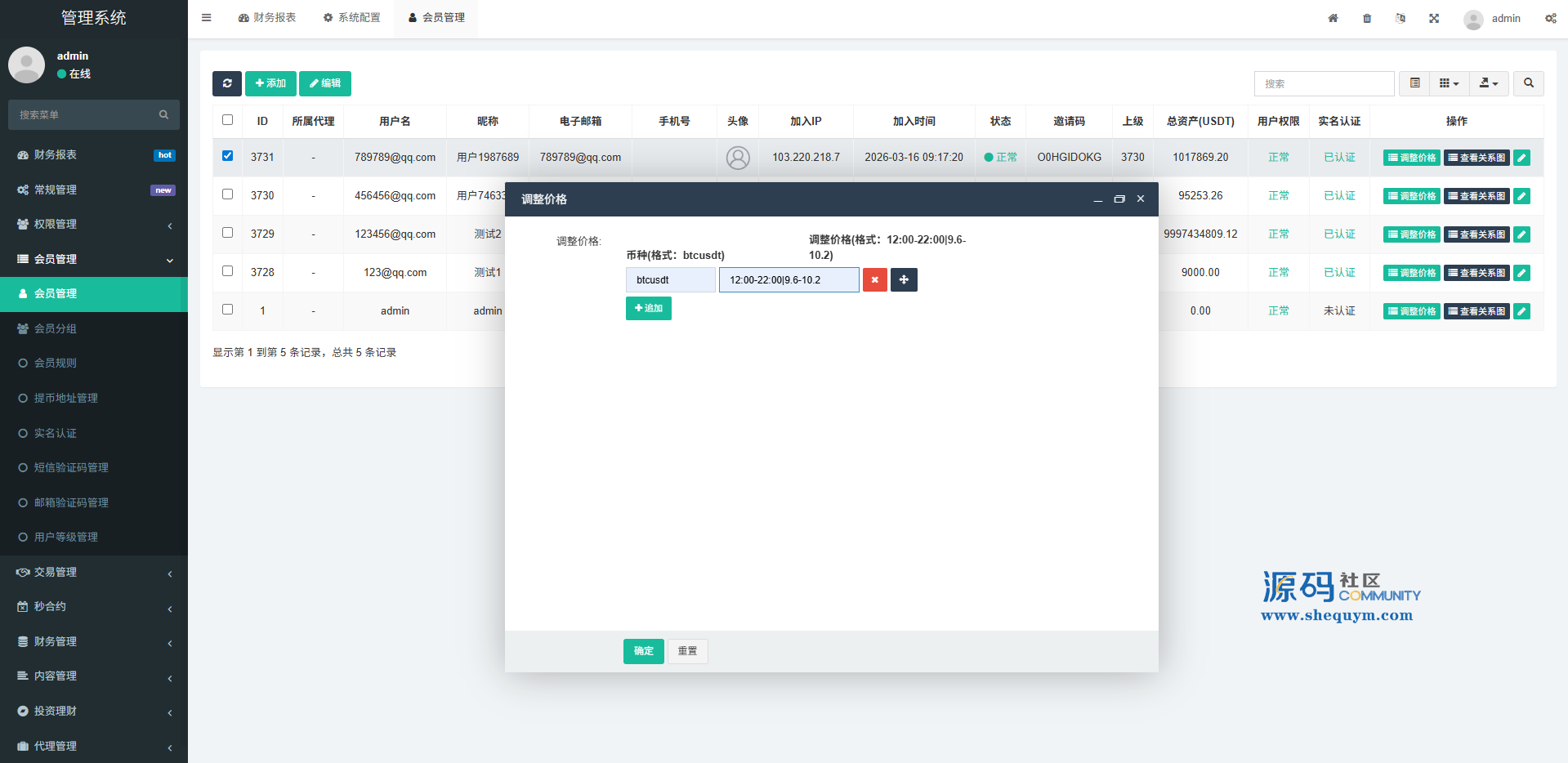Screen dimensions: 1568x763
Task: Click the 确定 confirm button in dialog
Action: click(643, 651)
